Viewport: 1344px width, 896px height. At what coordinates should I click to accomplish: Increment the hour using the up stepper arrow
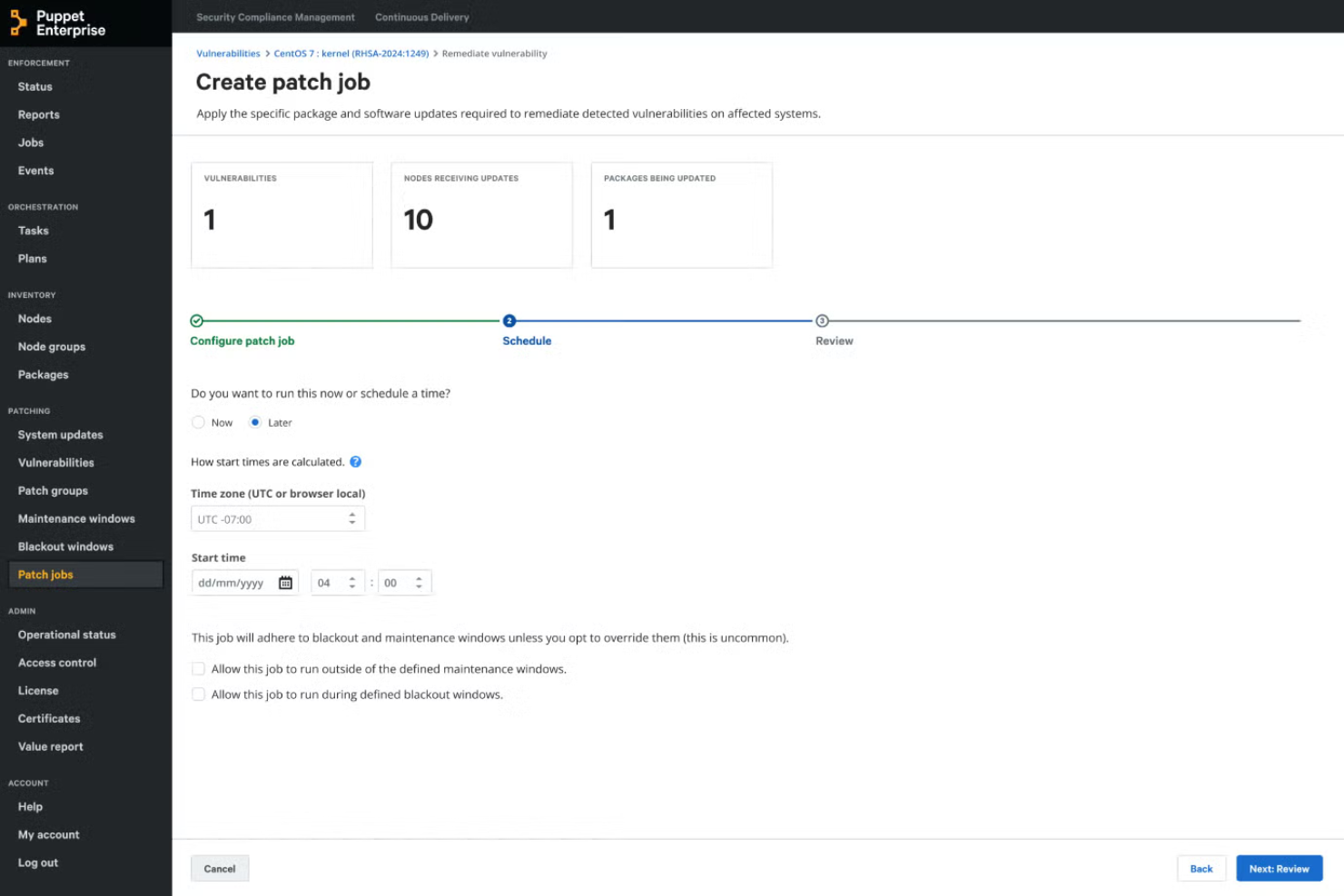point(354,577)
